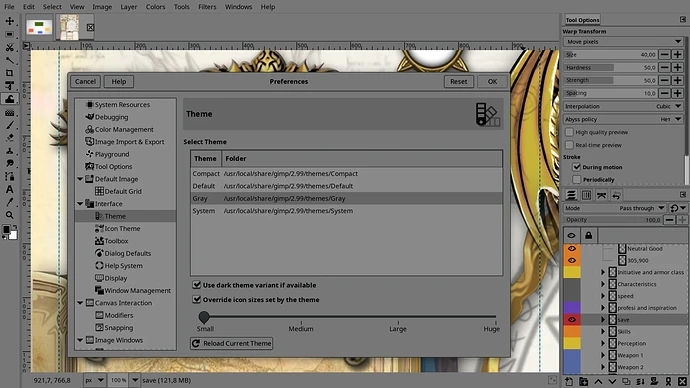Select the Eraser tool
Screen dimensions: 690x388
[x=9, y=138]
